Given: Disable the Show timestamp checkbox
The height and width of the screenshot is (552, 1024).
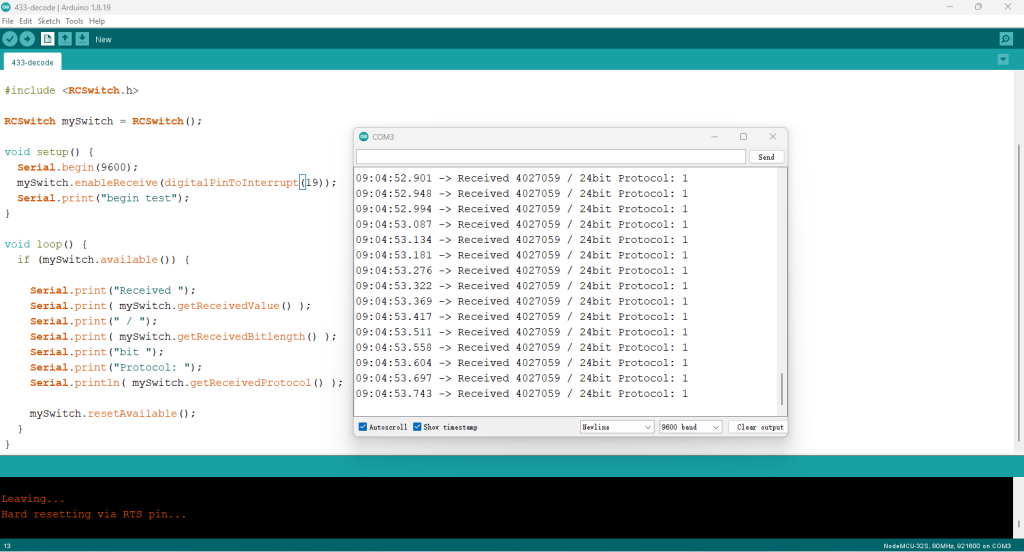Looking at the screenshot, I should pyautogui.click(x=418, y=427).
